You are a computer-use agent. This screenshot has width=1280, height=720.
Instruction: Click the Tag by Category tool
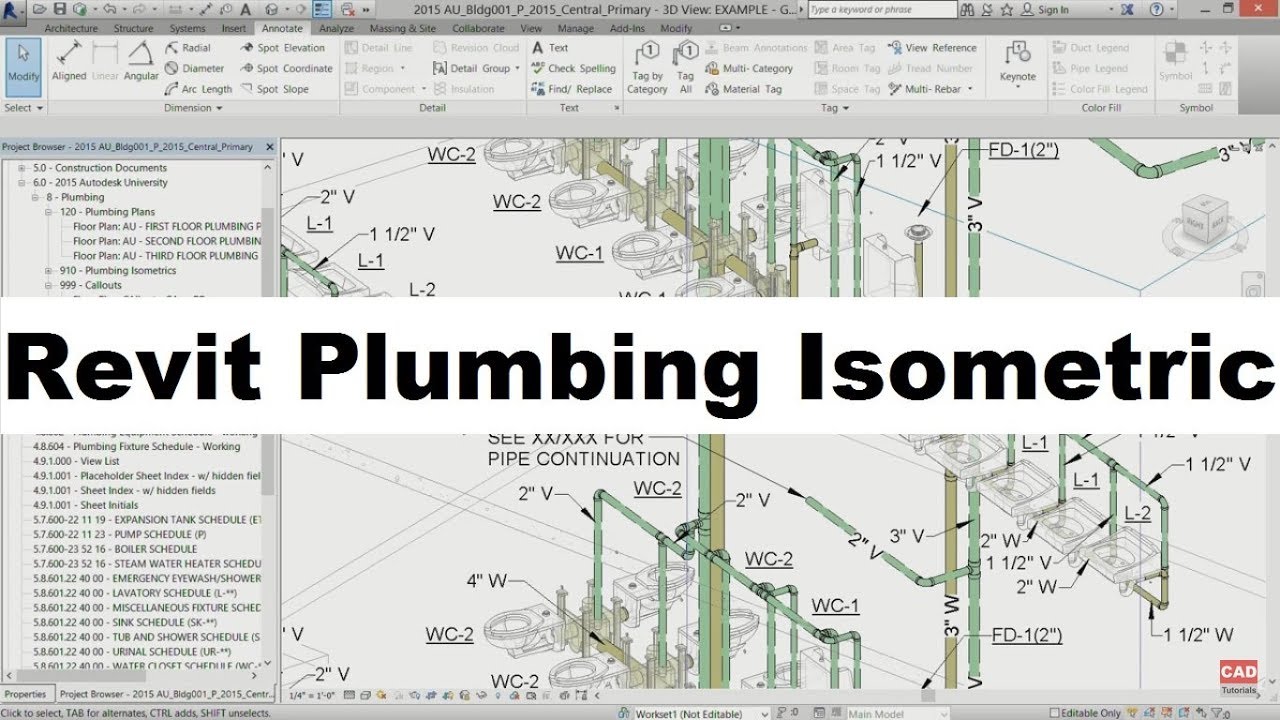click(647, 68)
